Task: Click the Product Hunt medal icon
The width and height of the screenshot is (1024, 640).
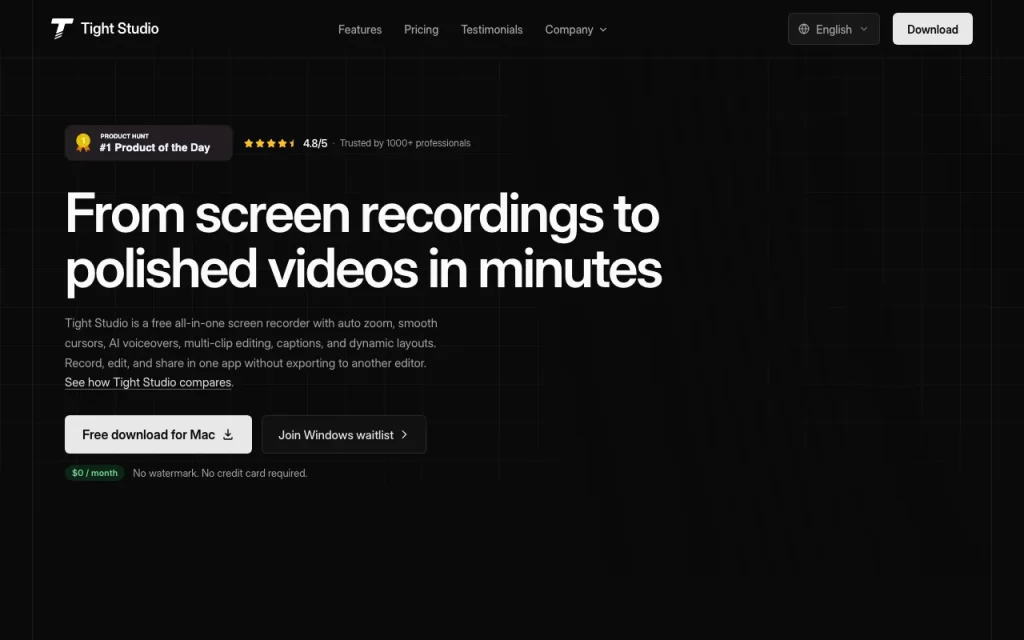Action: (x=83, y=142)
